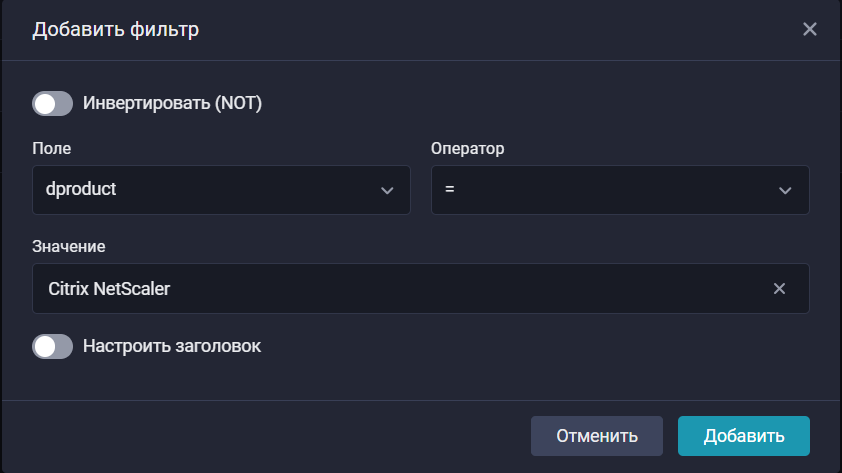
Task: Clear the Citrix NetScaler value
Action: coord(779,289)
